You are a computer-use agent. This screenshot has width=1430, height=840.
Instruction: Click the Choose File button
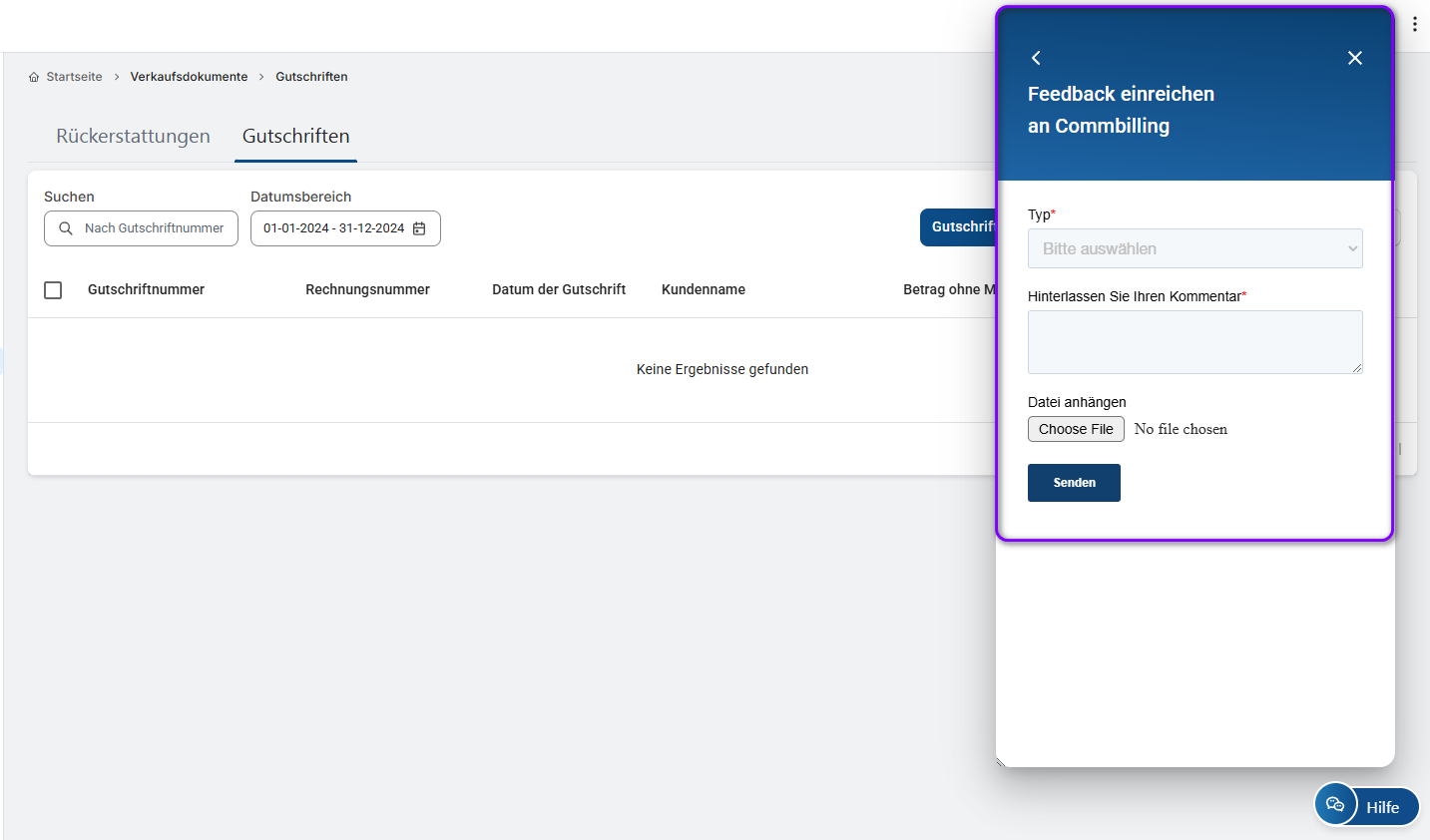point(1076,429)
